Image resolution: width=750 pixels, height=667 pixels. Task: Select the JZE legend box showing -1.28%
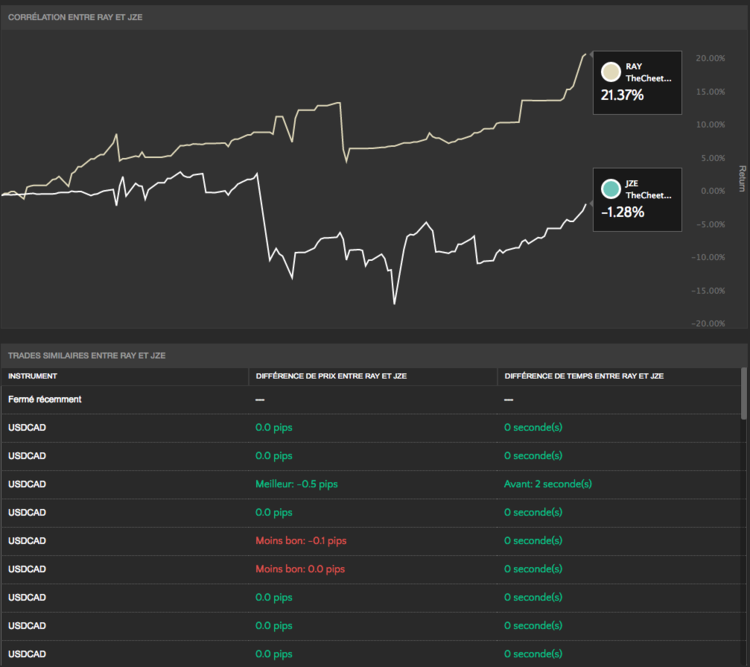(x=637, y=200)
